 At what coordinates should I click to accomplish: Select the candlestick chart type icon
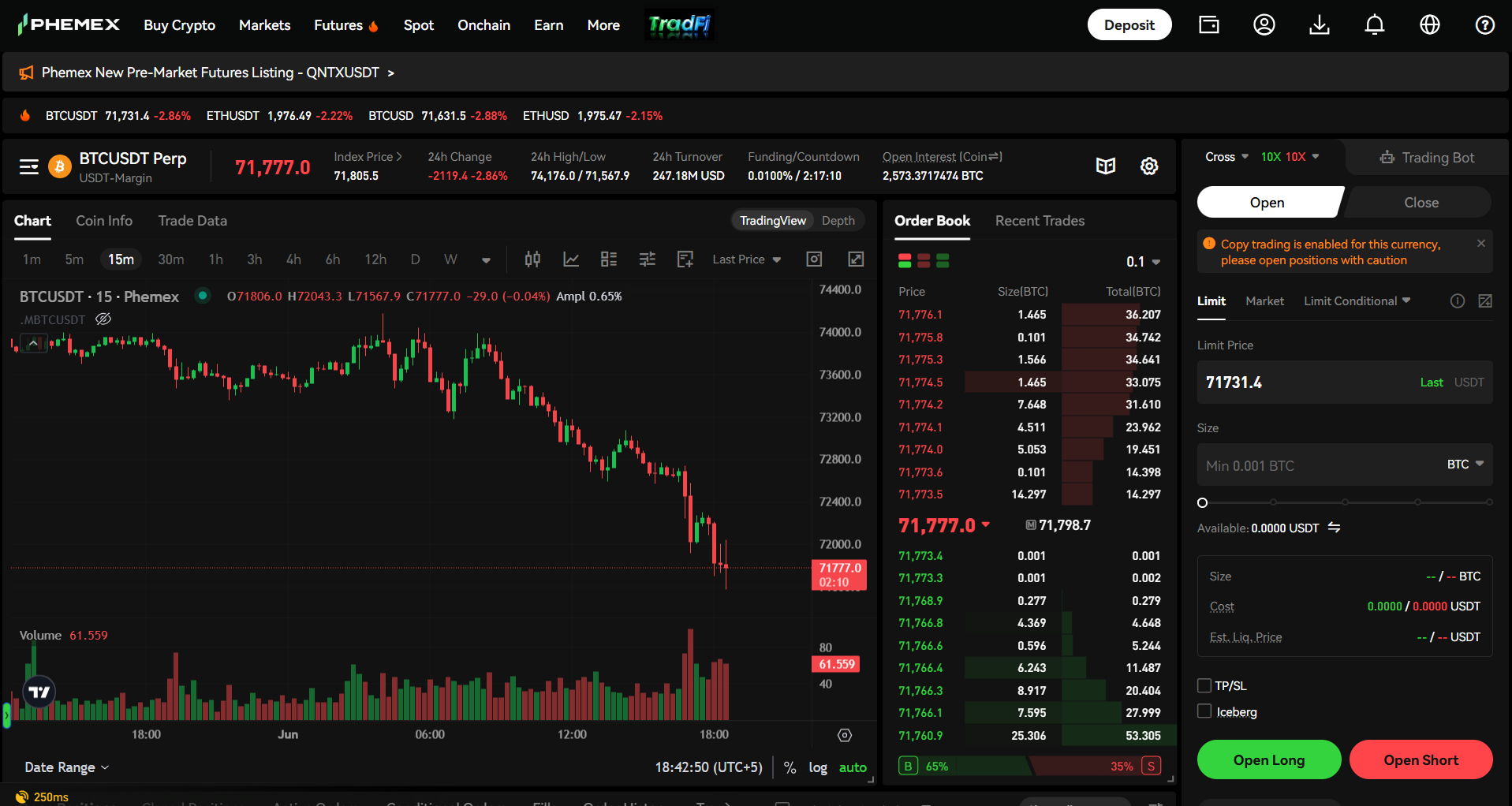coord(532,259)
